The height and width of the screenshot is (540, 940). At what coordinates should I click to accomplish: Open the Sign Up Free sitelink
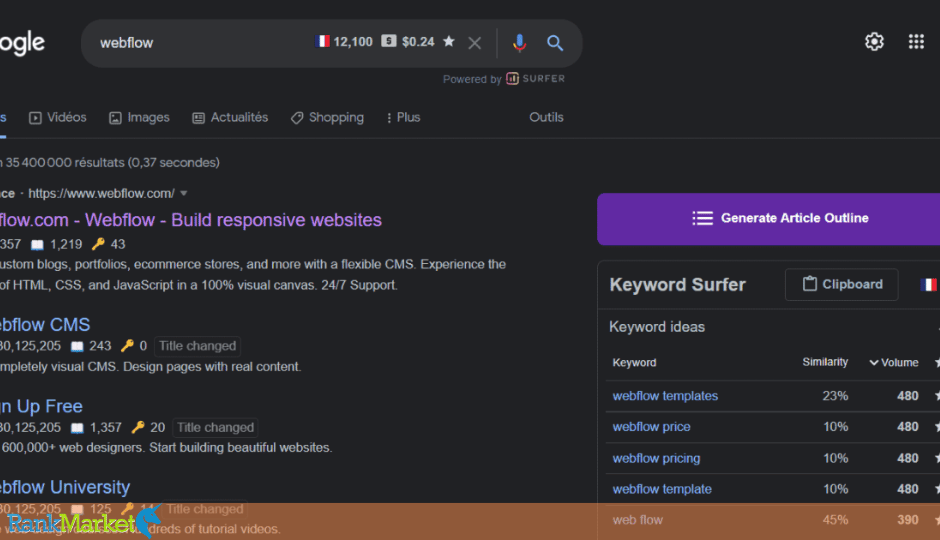pos(41,406)
